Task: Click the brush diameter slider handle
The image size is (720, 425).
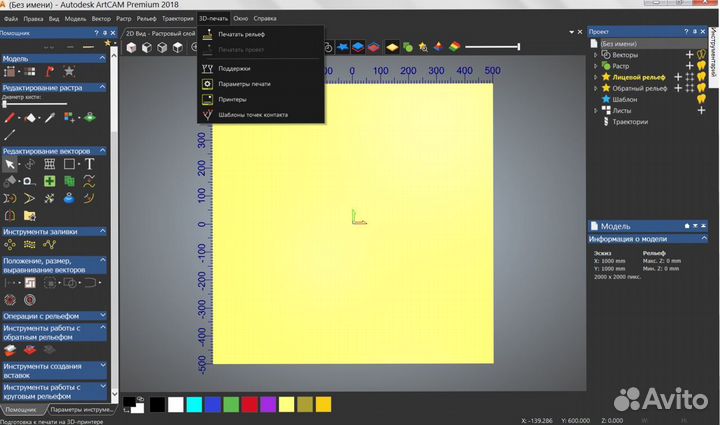Action: tap(5, 104)
